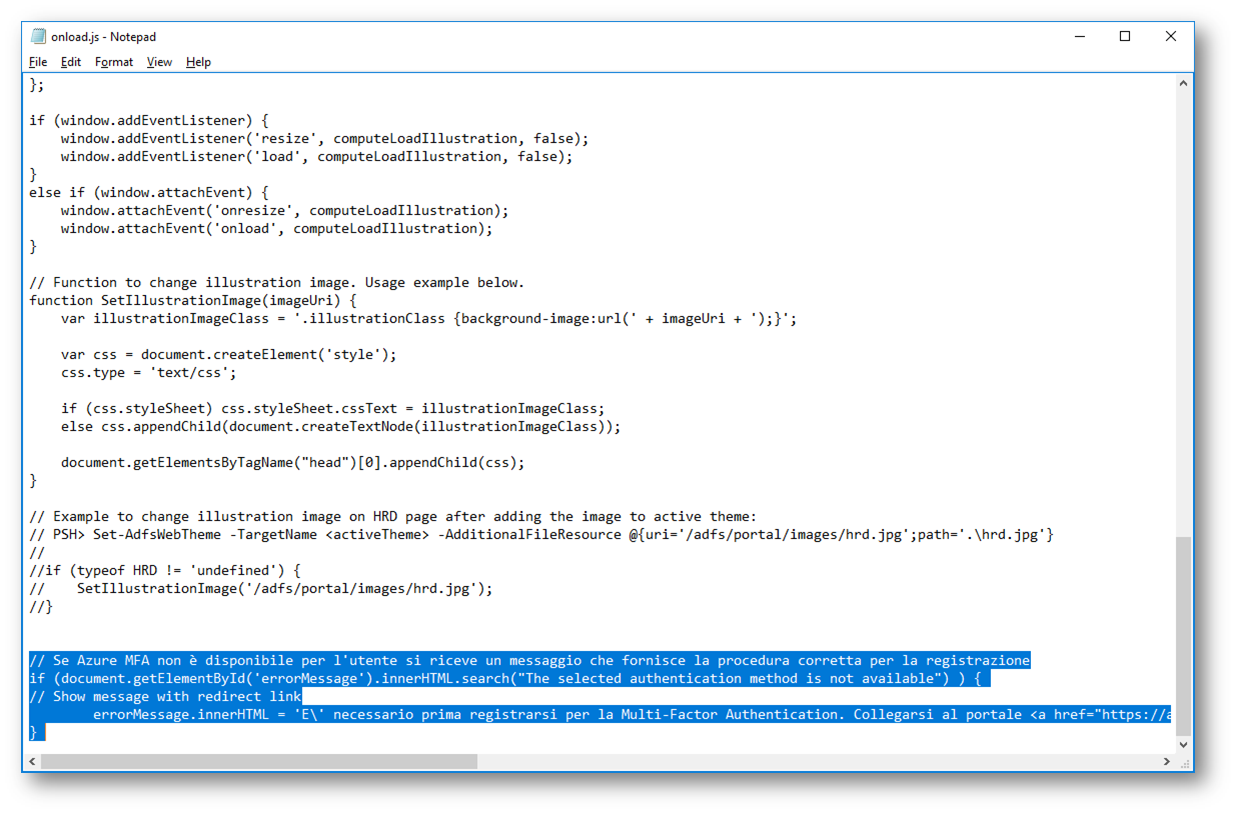Click the horizontal scrollbar left arrow
The width and height of the screenshot is (1237, 815).
[33, 762]
